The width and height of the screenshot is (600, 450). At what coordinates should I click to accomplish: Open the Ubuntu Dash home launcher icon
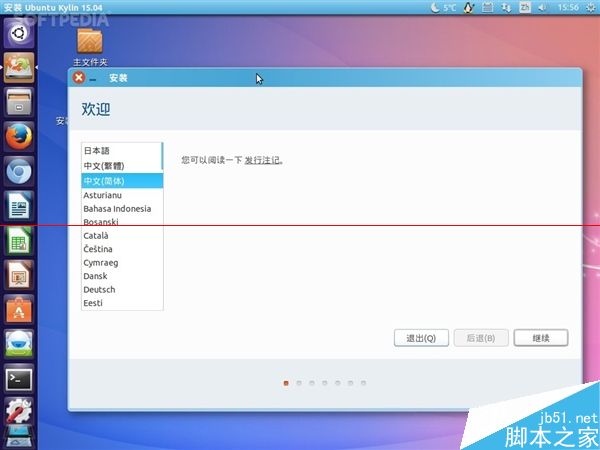pyautogui.click(x=19, y=33)
